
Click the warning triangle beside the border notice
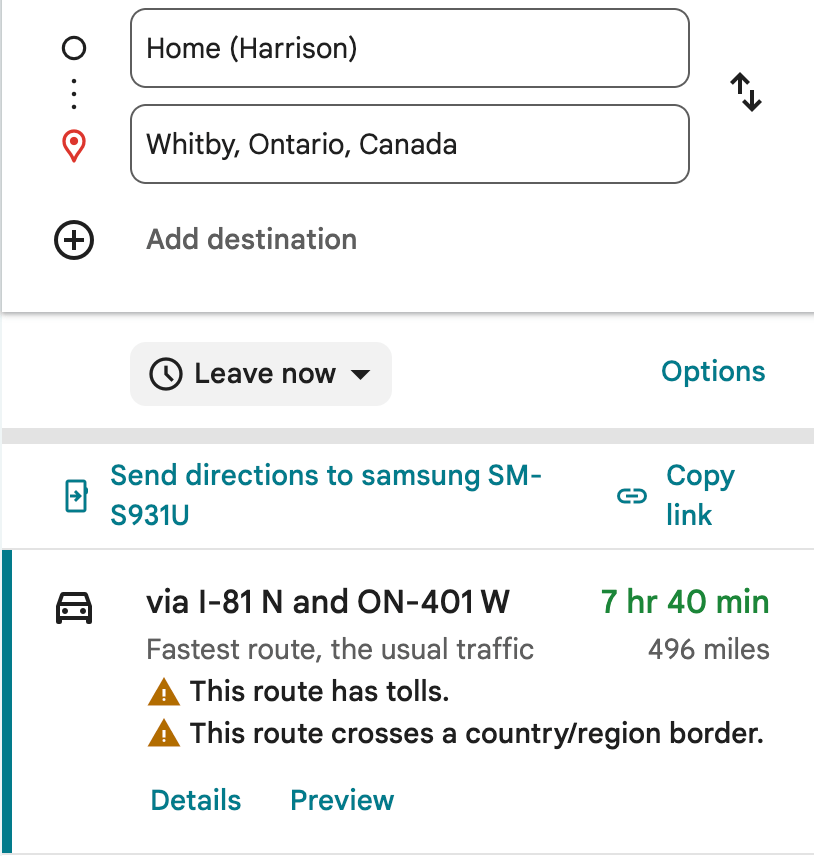163,735
